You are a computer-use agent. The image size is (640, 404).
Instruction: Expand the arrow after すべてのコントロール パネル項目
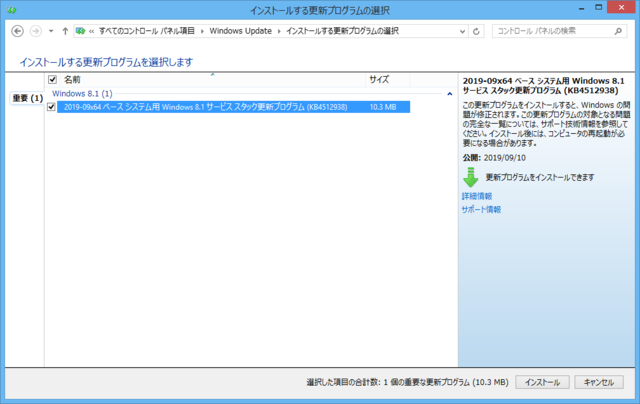202,31
